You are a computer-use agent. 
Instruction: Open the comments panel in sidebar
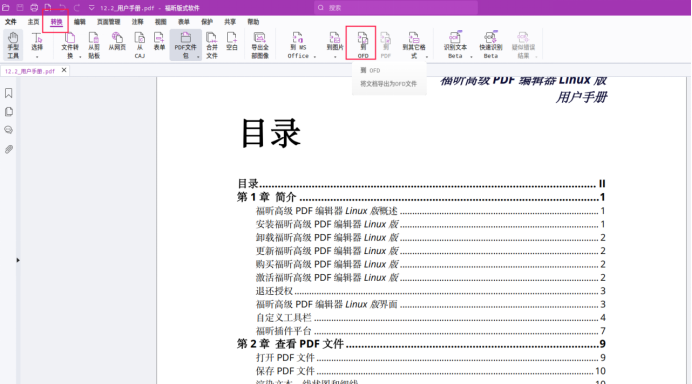coord(8,130)
